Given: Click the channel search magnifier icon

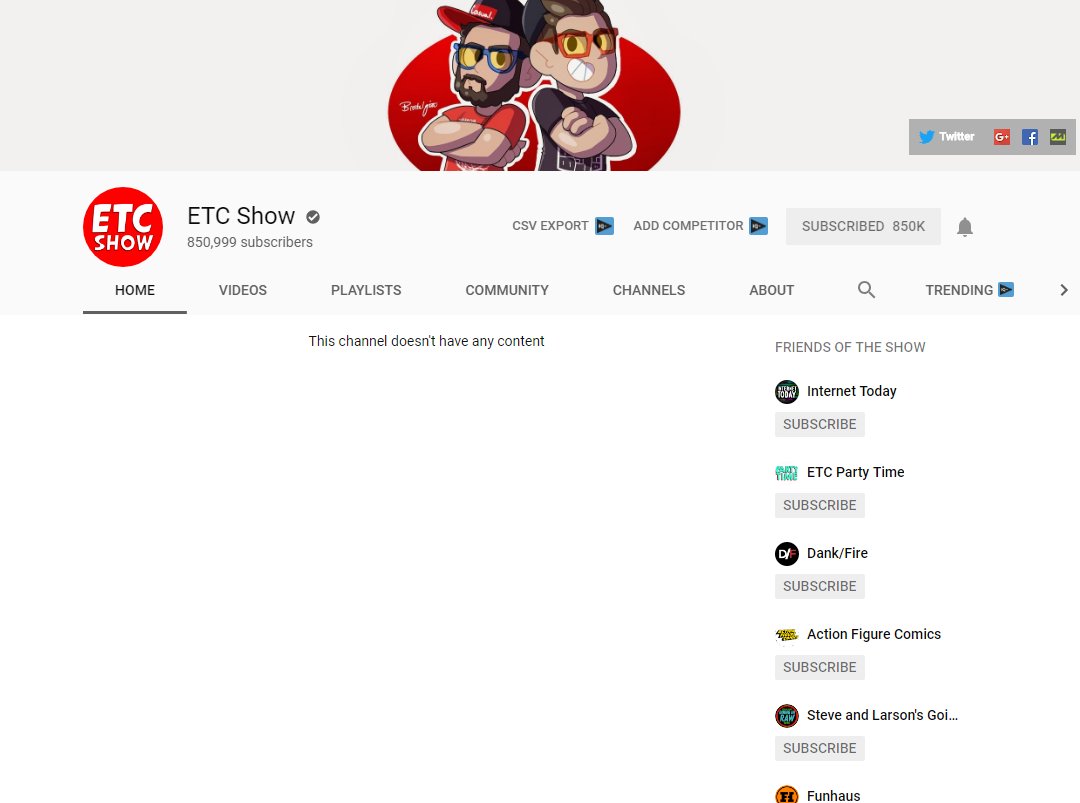Looking at the screenshot, I should pyautogui.click(x=866, y=290).
